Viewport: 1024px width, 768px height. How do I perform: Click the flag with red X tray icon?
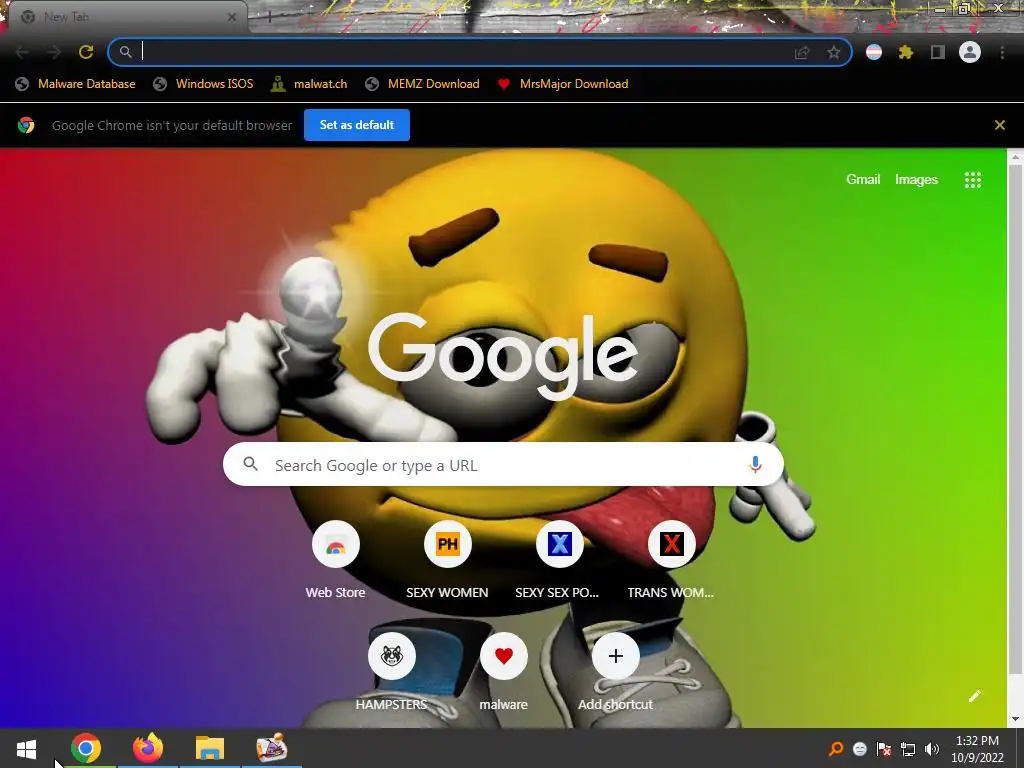tap(884, 749)
